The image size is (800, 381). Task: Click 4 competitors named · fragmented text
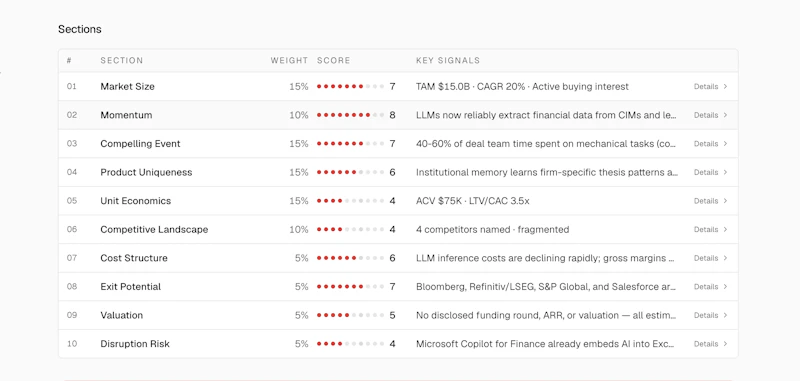click(x=492, y=230)
